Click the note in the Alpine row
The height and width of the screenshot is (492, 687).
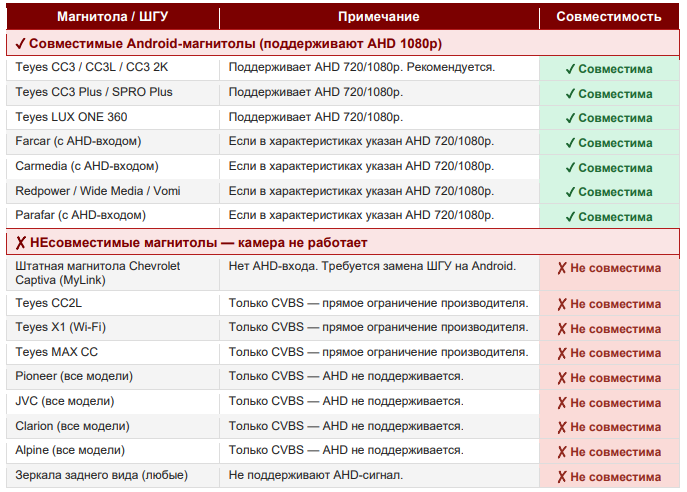pyautogui.click(x=346, y=450)
